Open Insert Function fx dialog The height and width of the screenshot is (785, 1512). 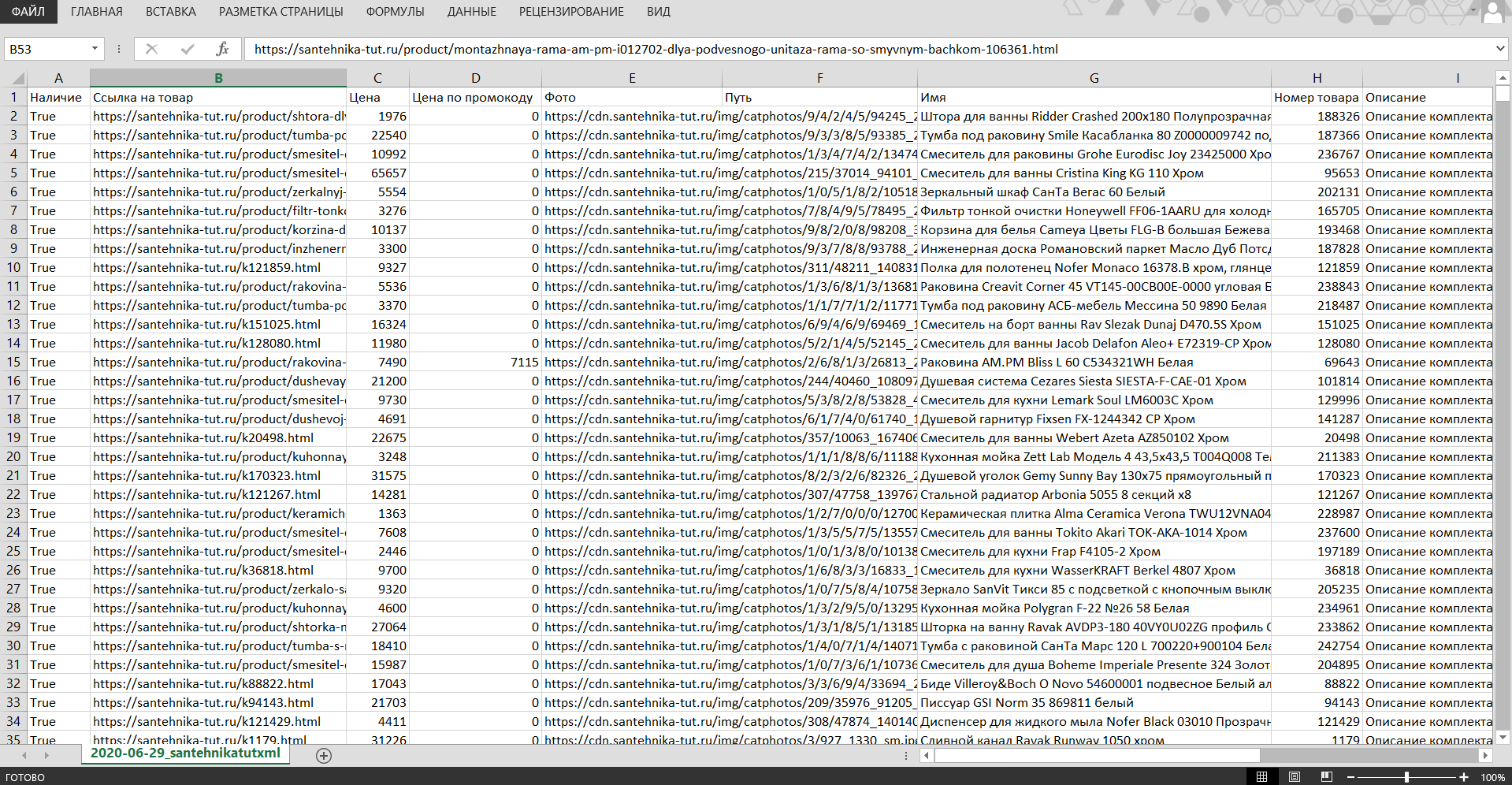coord(222,49)
